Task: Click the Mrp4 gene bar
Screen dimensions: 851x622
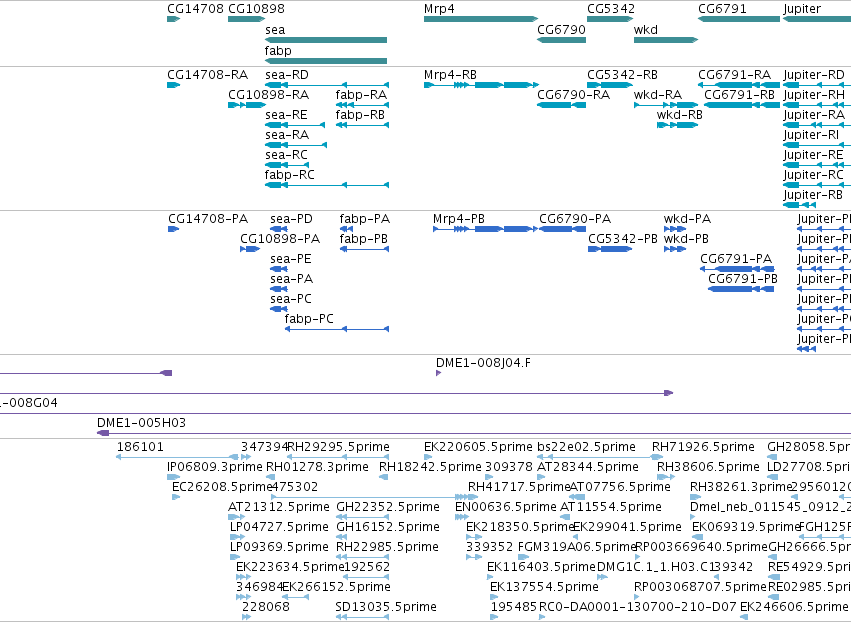Action: (x=481, y=19)
